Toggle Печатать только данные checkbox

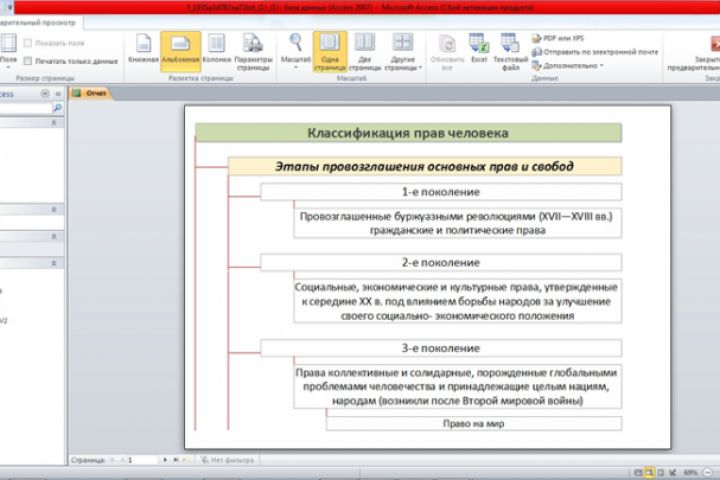coord(28,61)
